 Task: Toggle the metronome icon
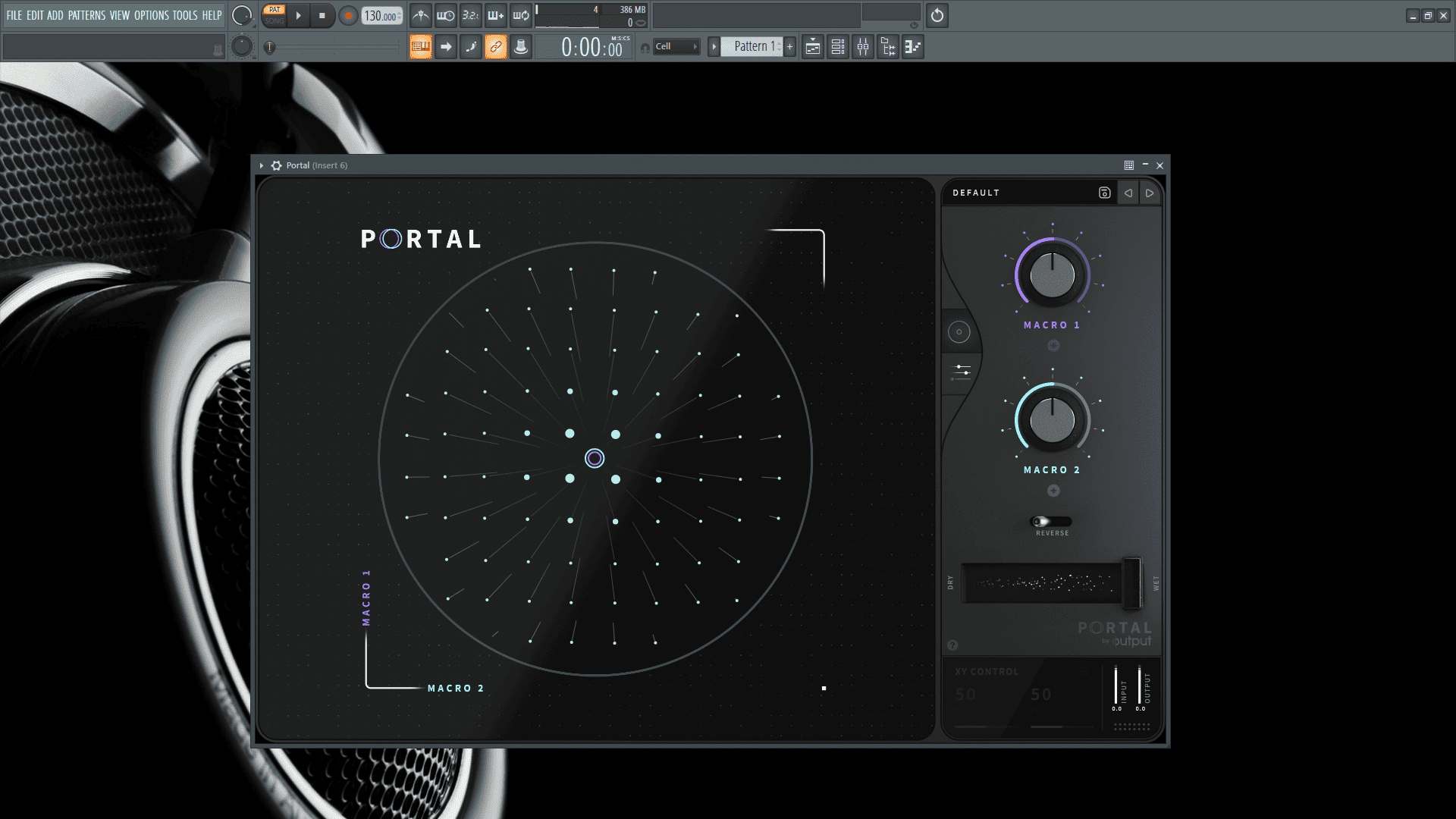421,15
